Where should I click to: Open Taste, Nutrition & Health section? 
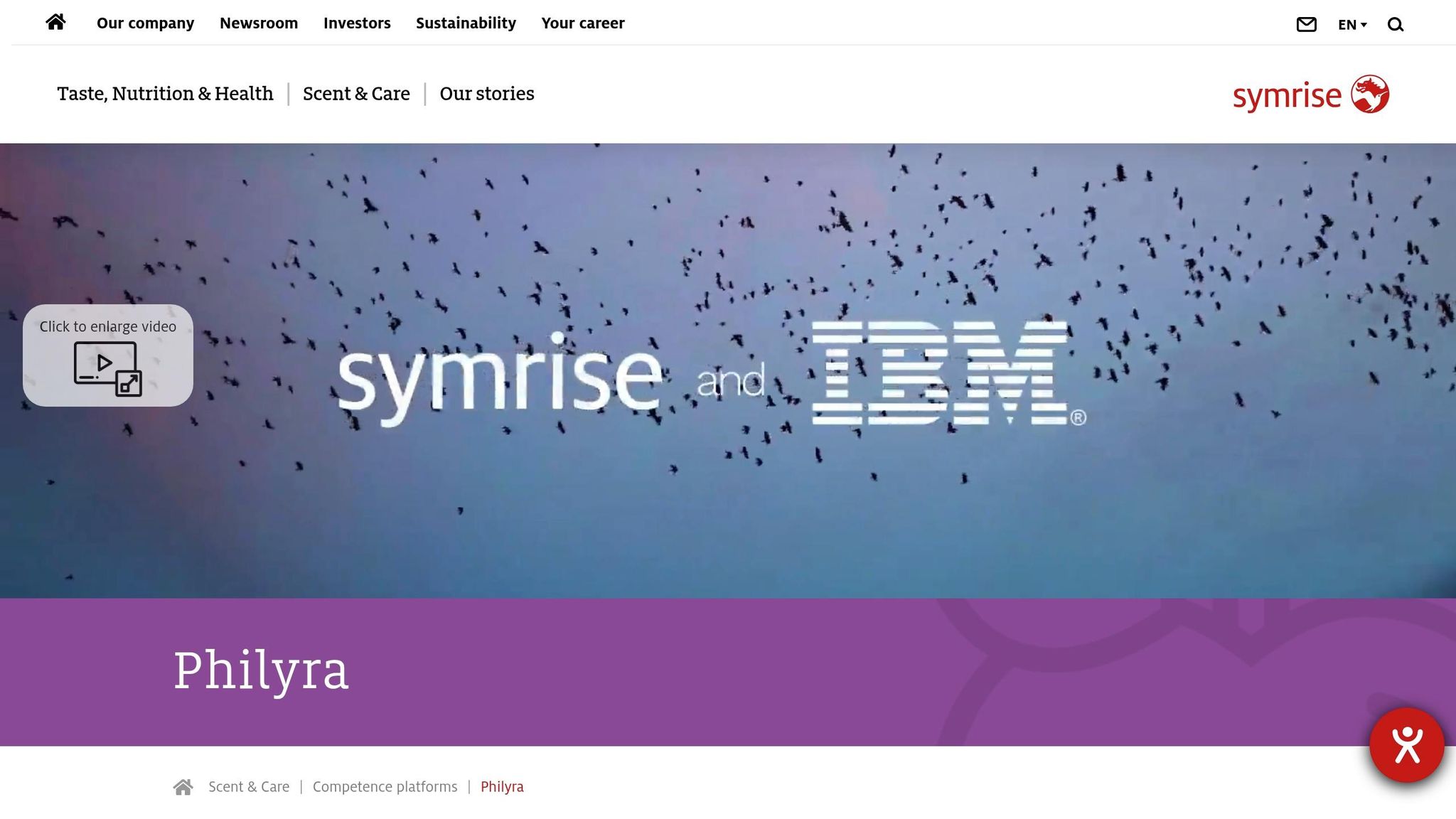click(165, 94)
